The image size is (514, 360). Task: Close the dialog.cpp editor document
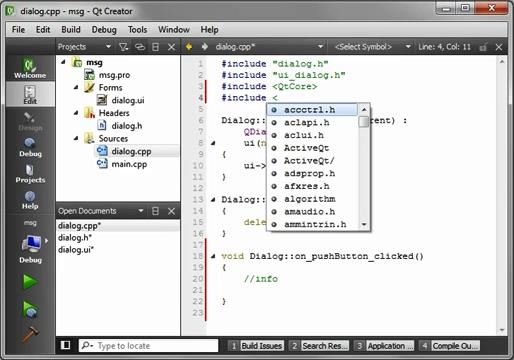click(499, 47)
